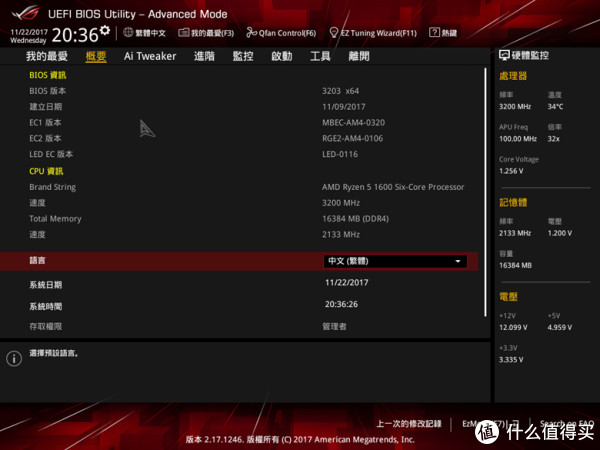Open the 啟動 boot tab
Viewport: 600px width, 450px height.
pos(282,56)
